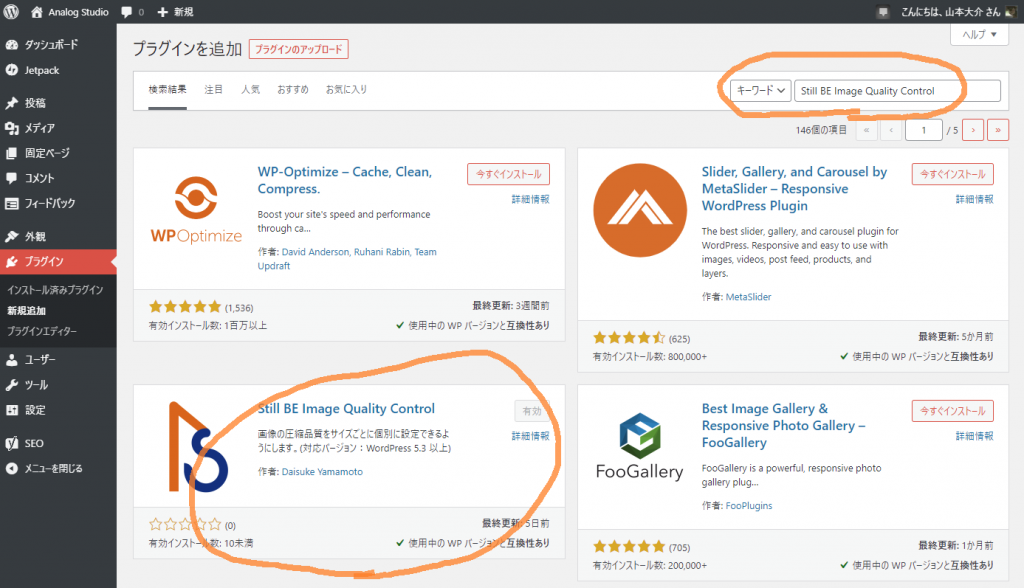Open プラグインエディター submenu item
The image size is (1024, 588).
point(42,331)
